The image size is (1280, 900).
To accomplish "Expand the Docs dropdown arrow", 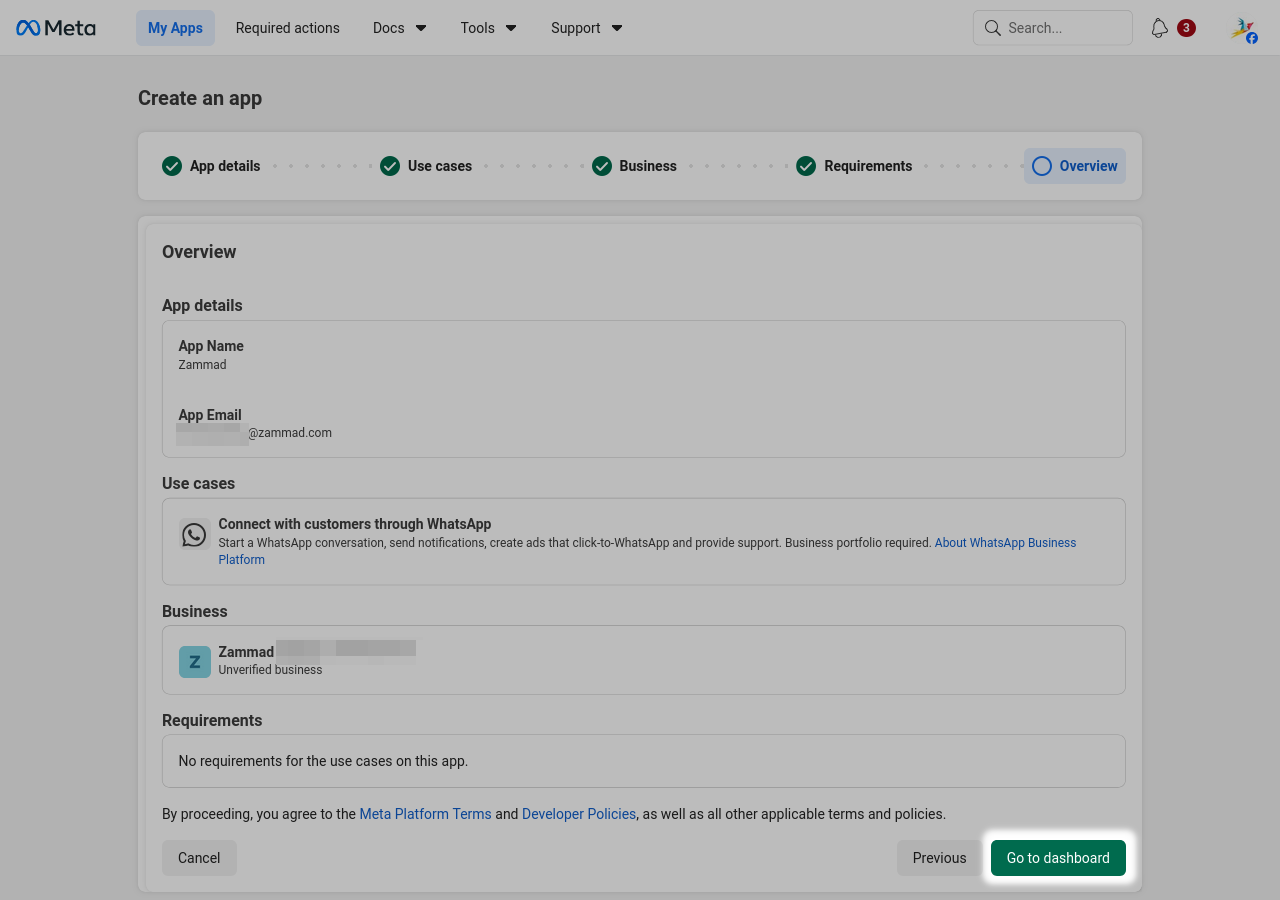I will click(x=421, y=28).
